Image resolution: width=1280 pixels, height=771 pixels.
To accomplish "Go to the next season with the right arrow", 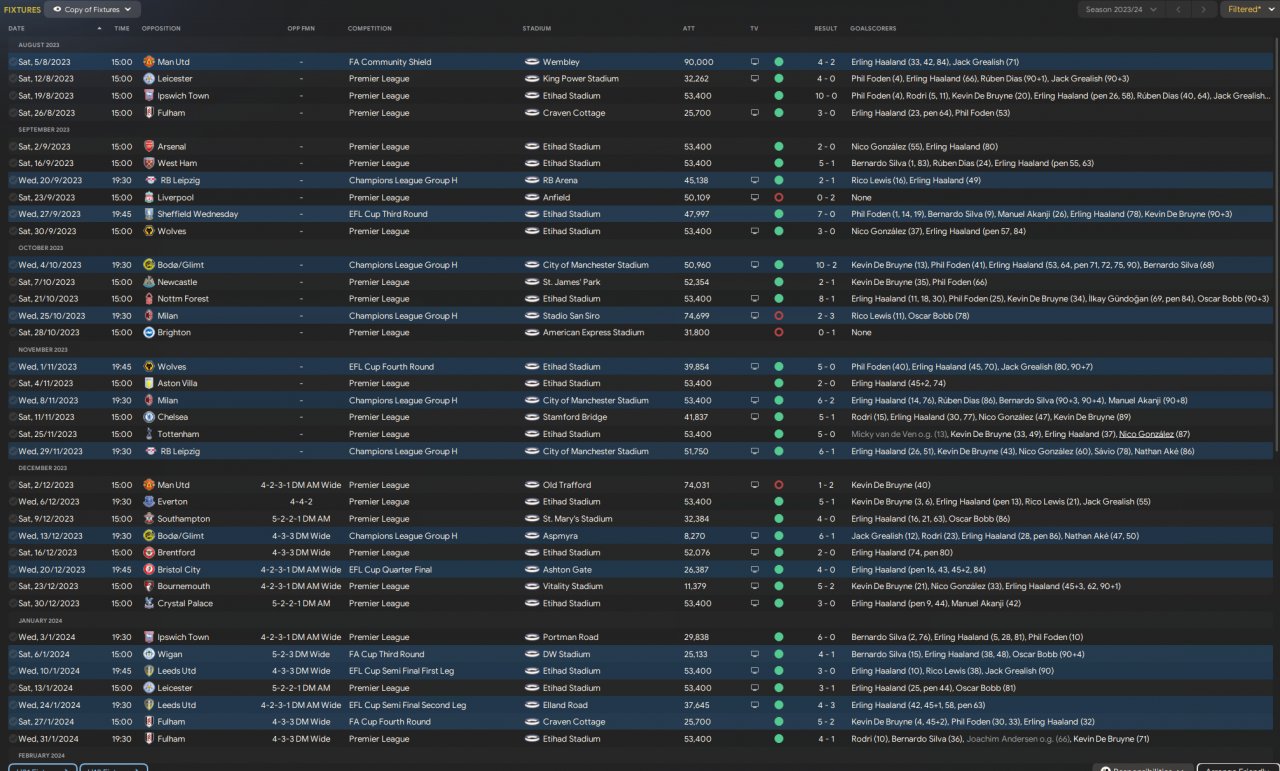I will (x=1205, y=10).
